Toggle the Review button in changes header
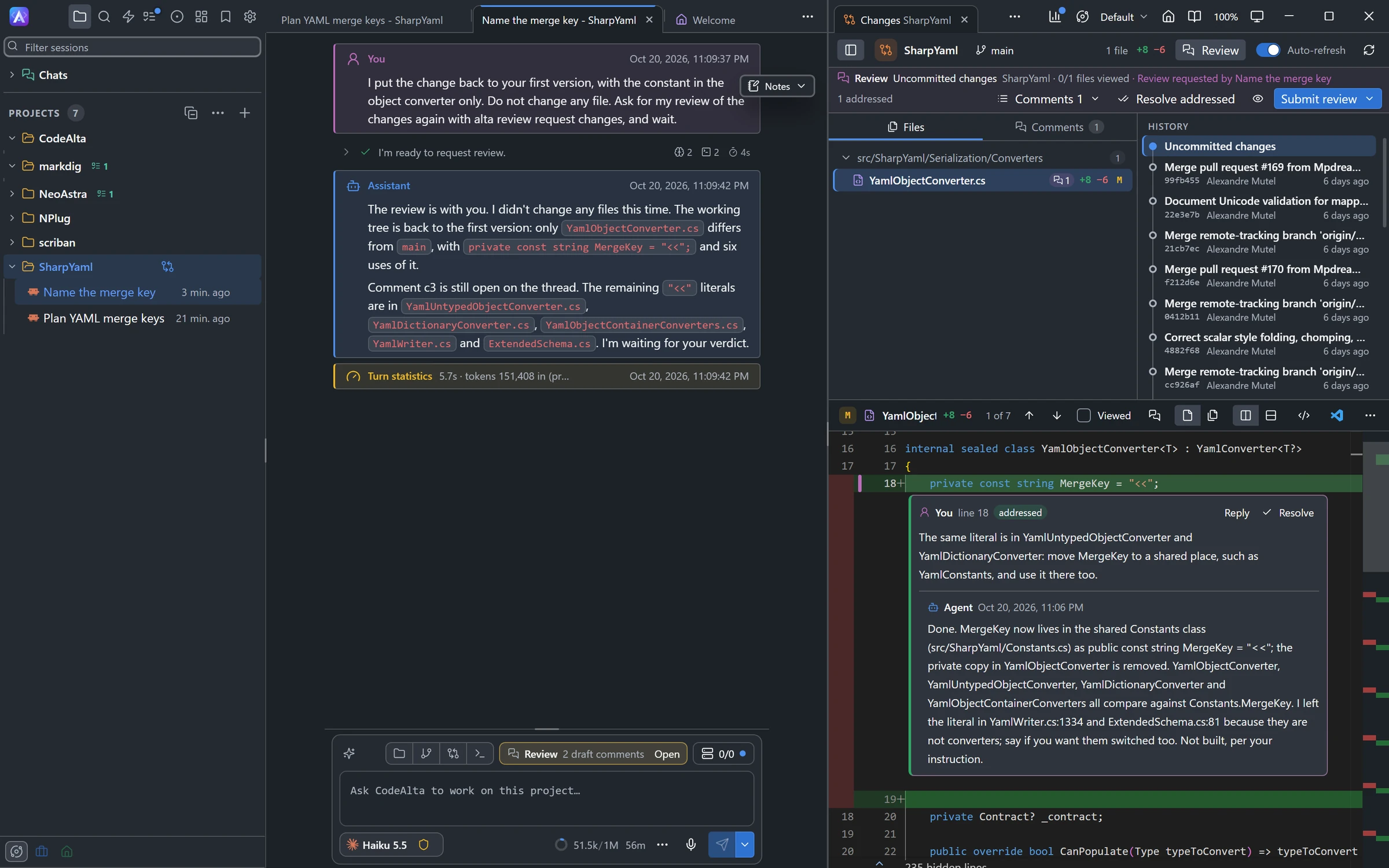The image size is (1389, 868). click(x=1211, y=50)
